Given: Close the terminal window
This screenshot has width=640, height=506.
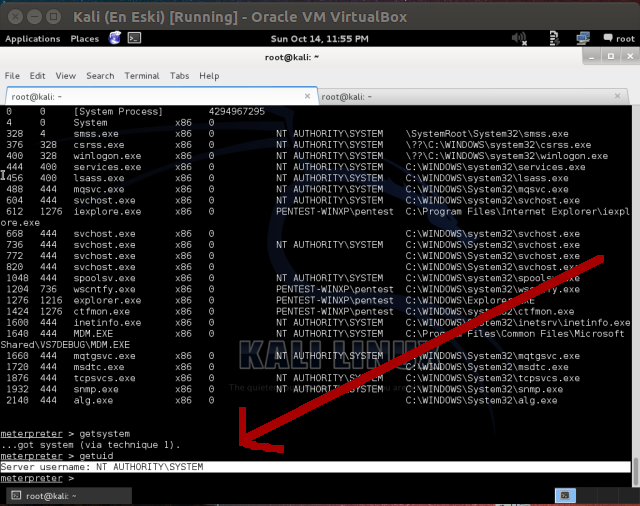Looking at the screenshot, I should (x=630, y=56).
